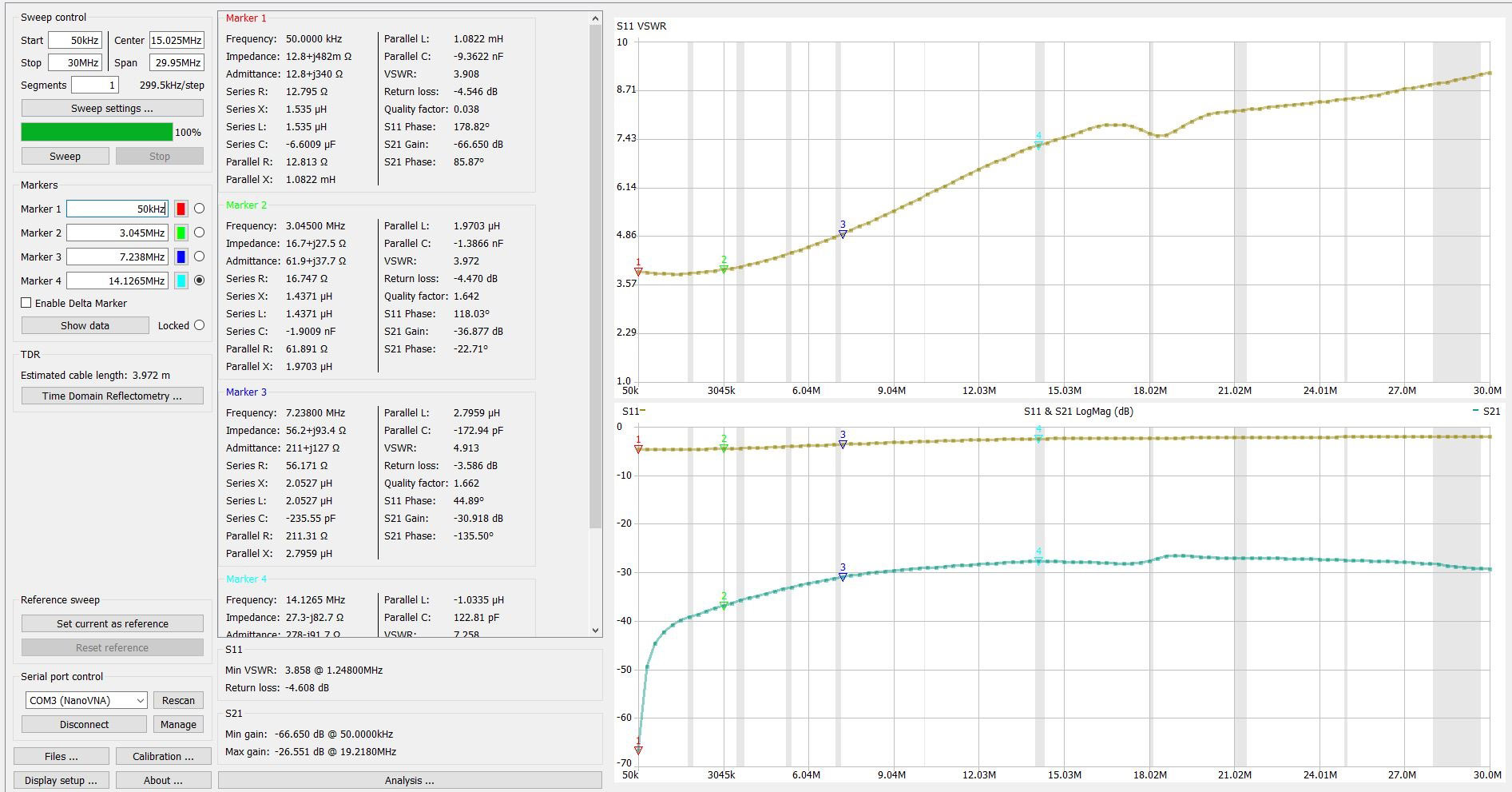This screenshot has height=792, width=1512.
Task: Click the Marker 1 heading in data panel
Action: click(x=246, y=18)
